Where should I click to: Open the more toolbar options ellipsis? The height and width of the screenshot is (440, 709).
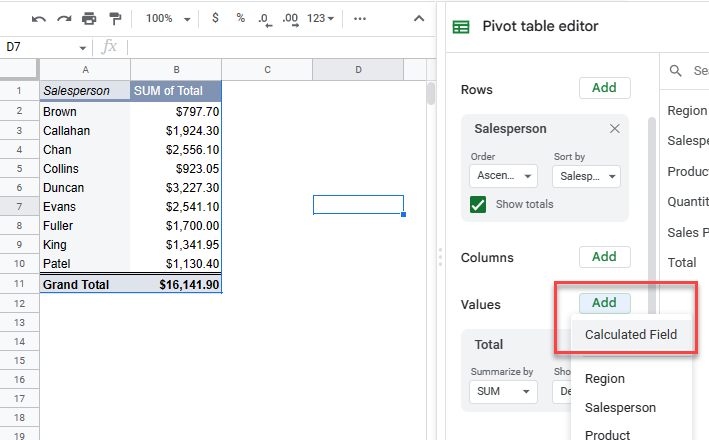360,19
